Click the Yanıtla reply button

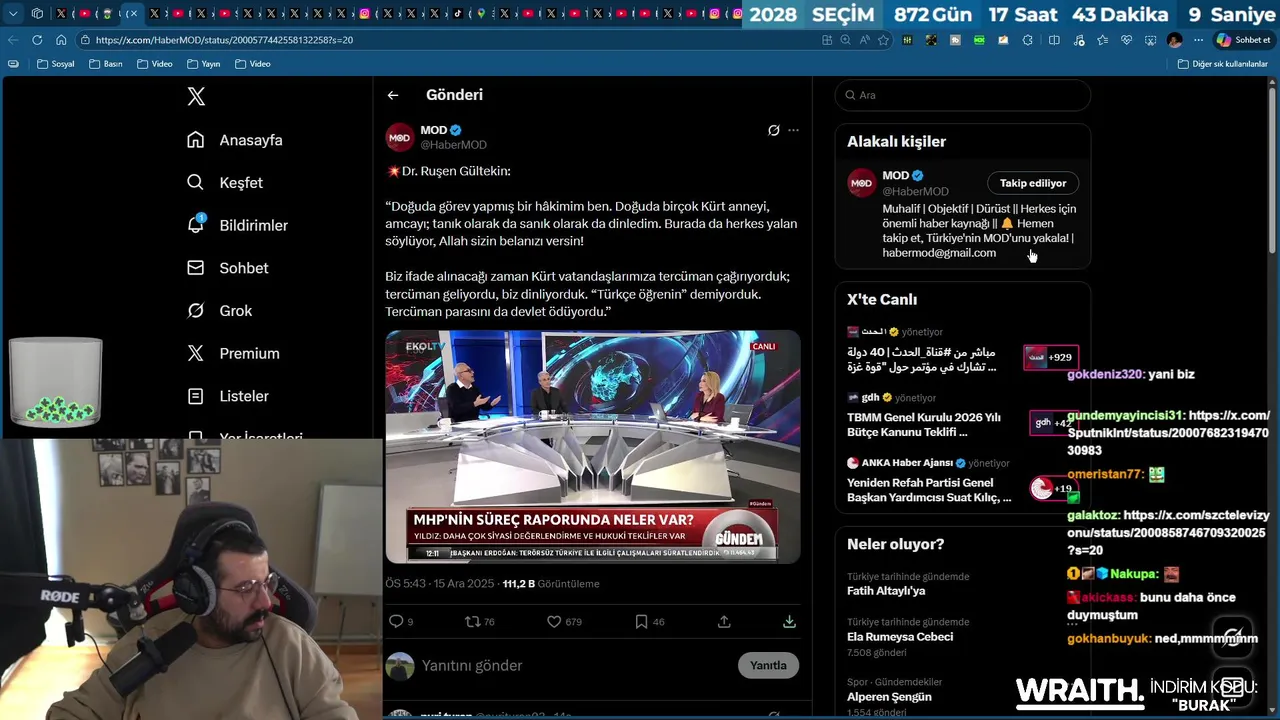coord(768,665)
